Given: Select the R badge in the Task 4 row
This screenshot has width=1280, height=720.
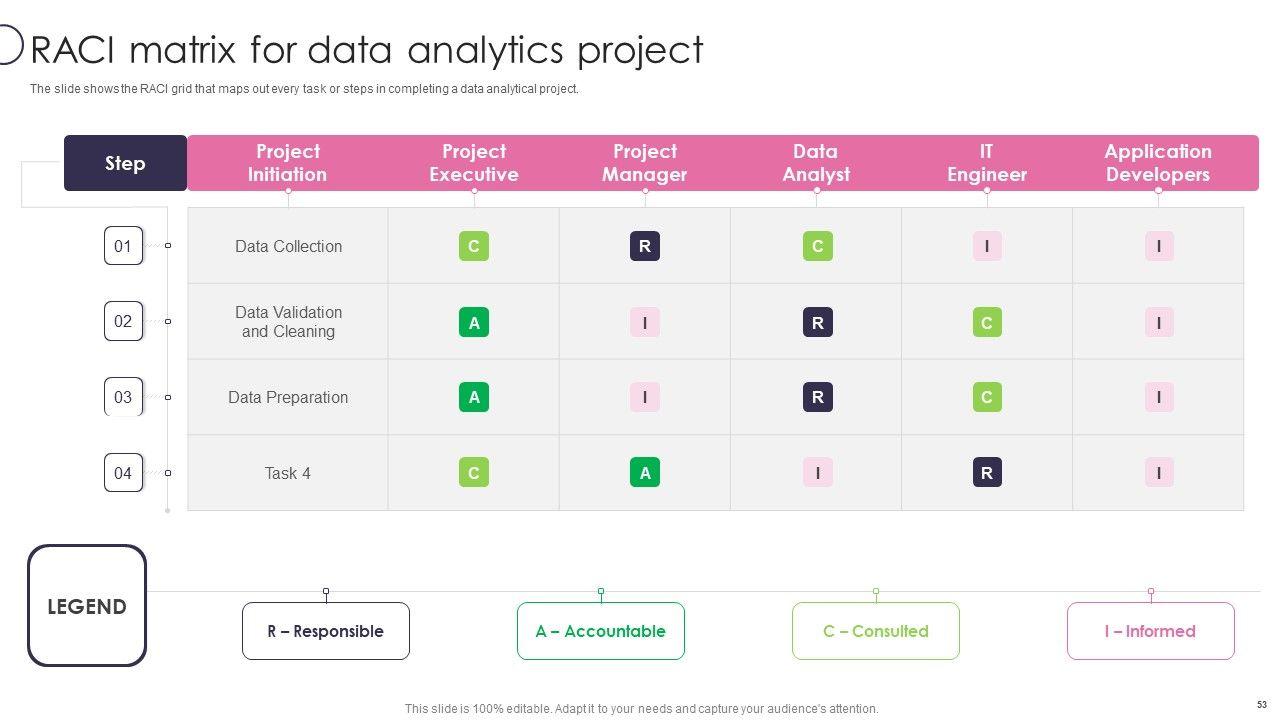Looking at the screenshot, I should click(987, 473).
